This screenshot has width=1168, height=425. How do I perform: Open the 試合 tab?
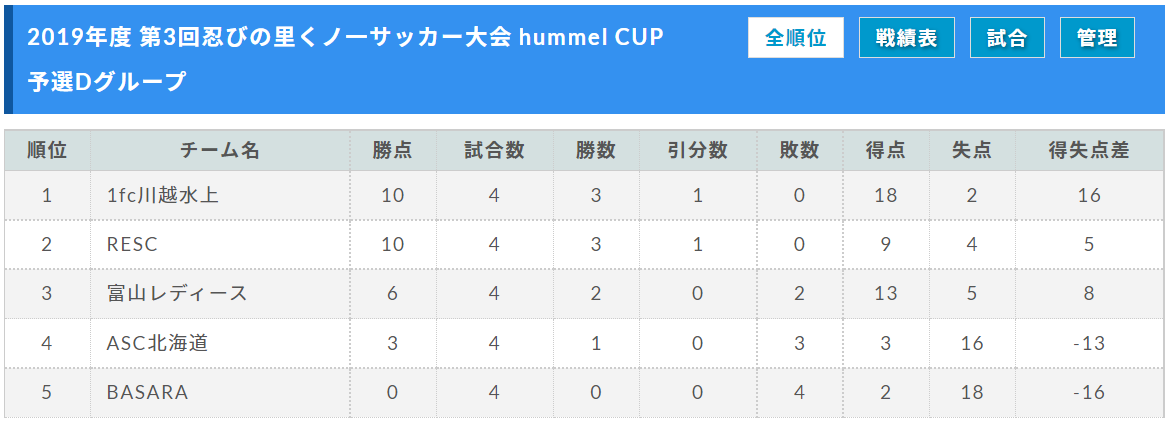coord(1007,37)
